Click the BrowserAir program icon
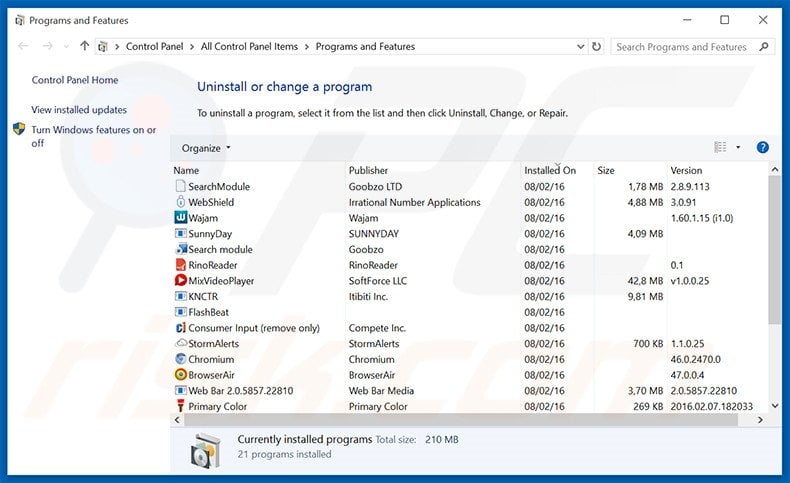Viewport: 790px width, 483px height. pos(180,374)
